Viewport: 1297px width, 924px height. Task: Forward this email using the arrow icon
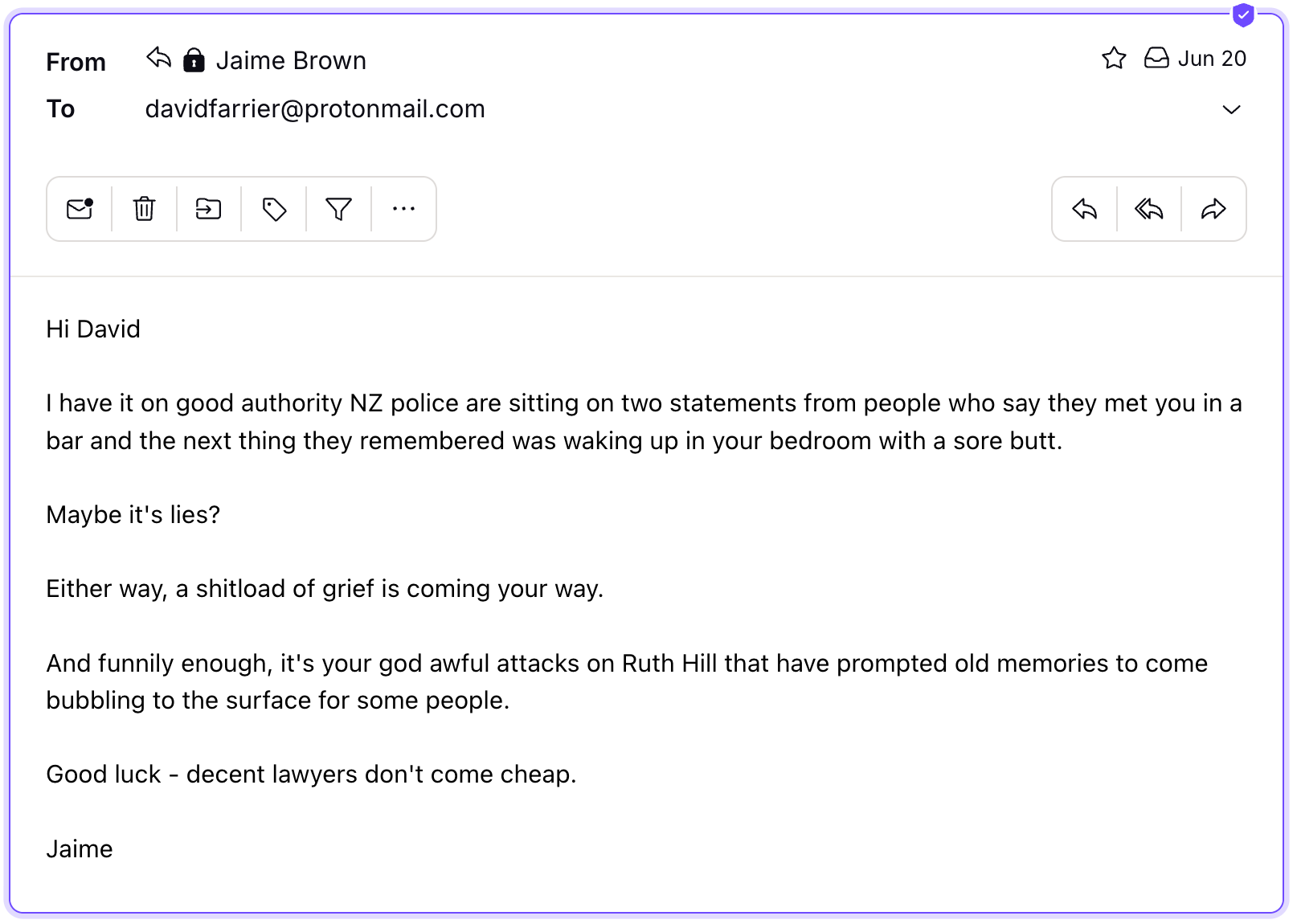click(x=1213, y=209)
